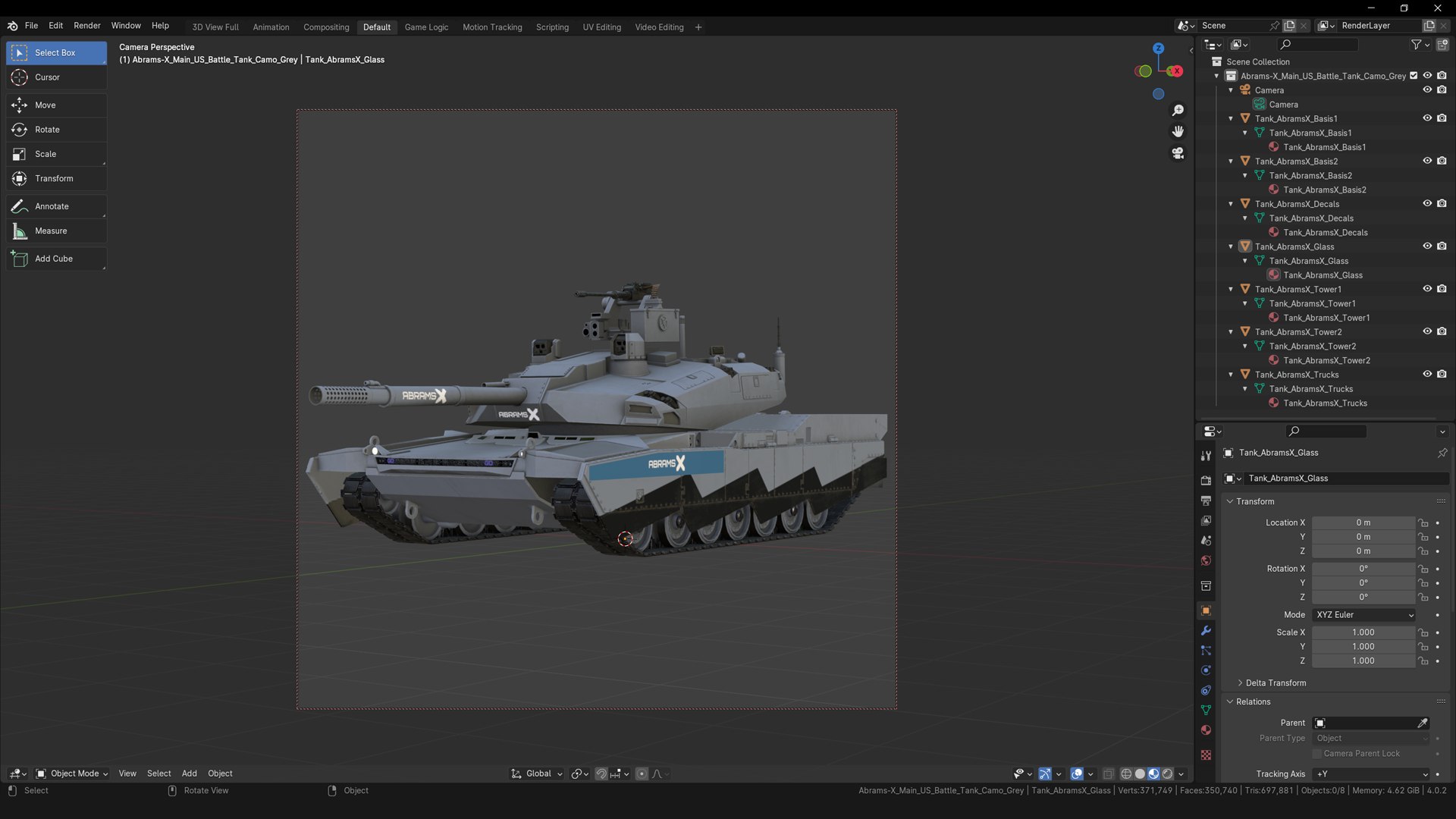Open the Output properties tab
This screenshot has width=1456, height=819.
tap(1206, 500)
